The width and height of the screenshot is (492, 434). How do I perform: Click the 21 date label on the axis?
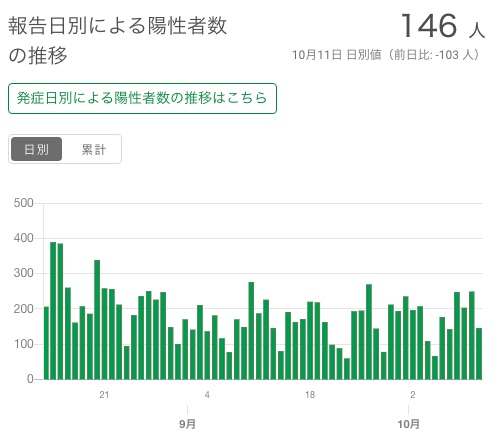pos(104,395)
